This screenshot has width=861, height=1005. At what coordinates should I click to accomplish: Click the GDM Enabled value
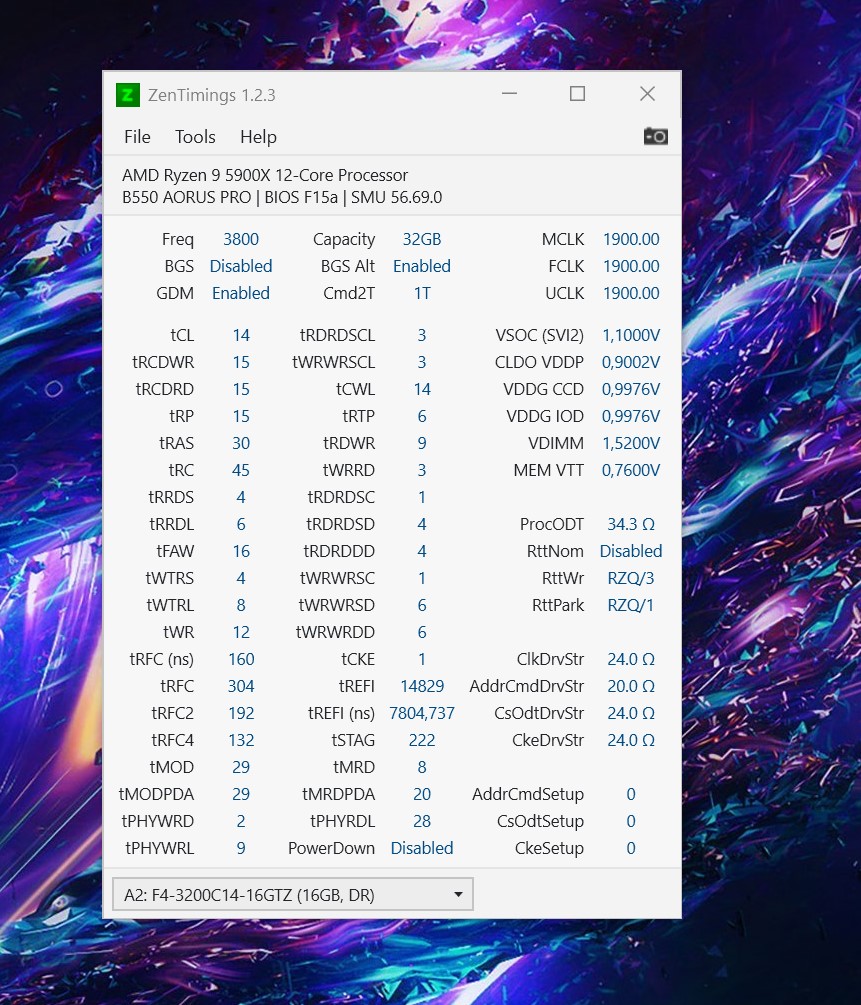(x=241, y=293)
